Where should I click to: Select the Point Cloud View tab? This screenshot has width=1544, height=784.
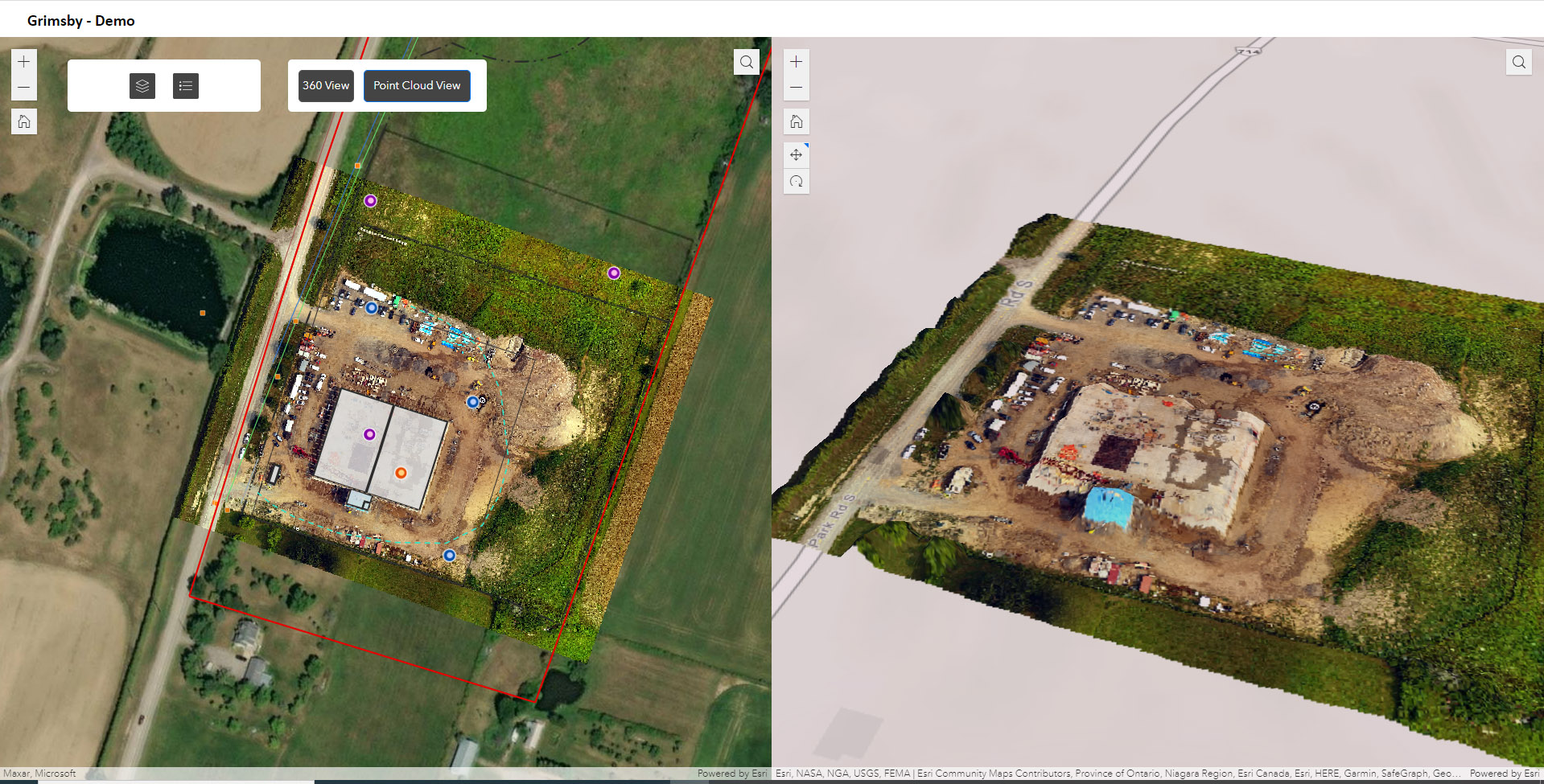point(417,85)
